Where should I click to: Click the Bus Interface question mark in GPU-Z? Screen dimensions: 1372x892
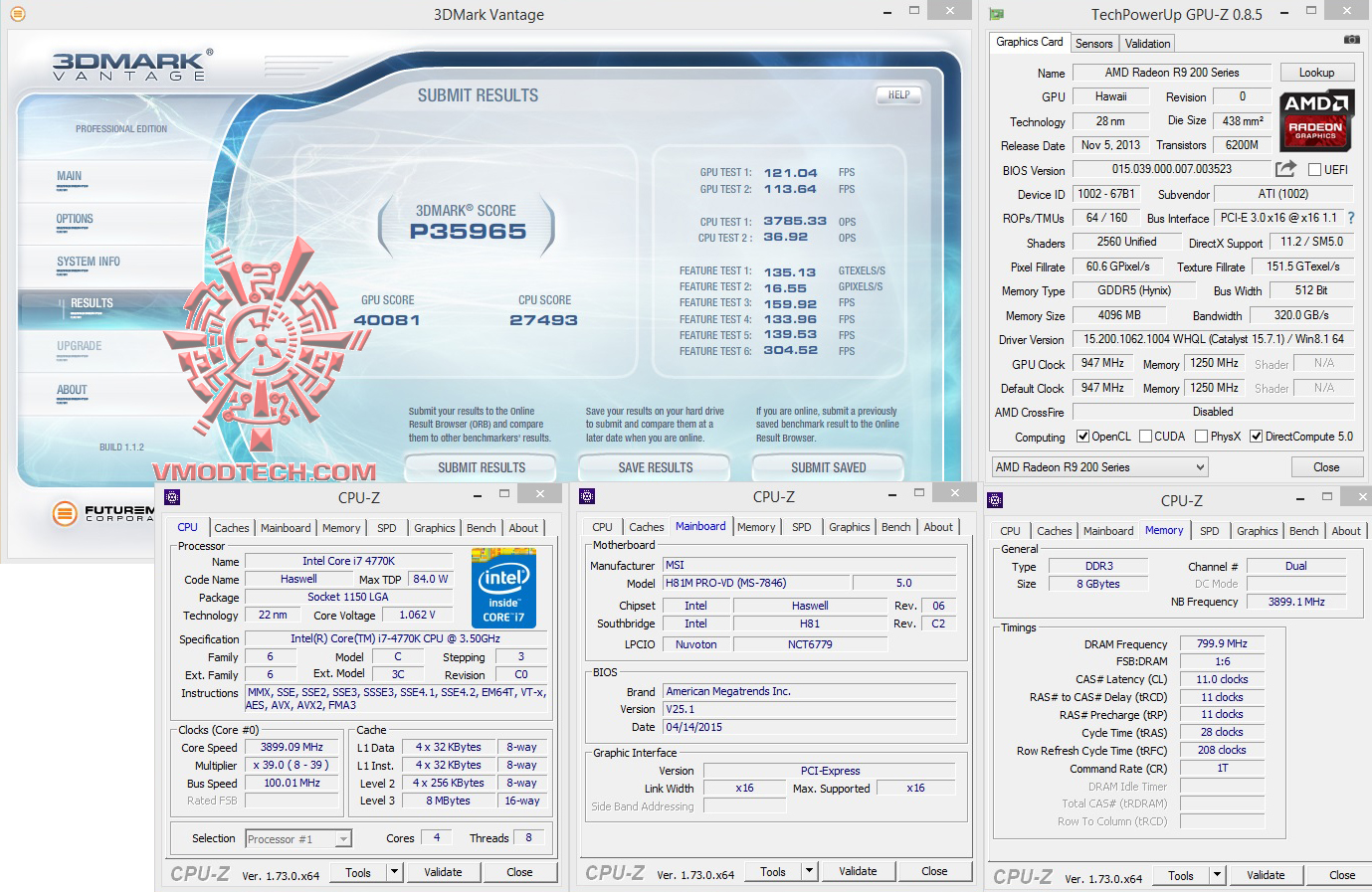(1351, 218)
